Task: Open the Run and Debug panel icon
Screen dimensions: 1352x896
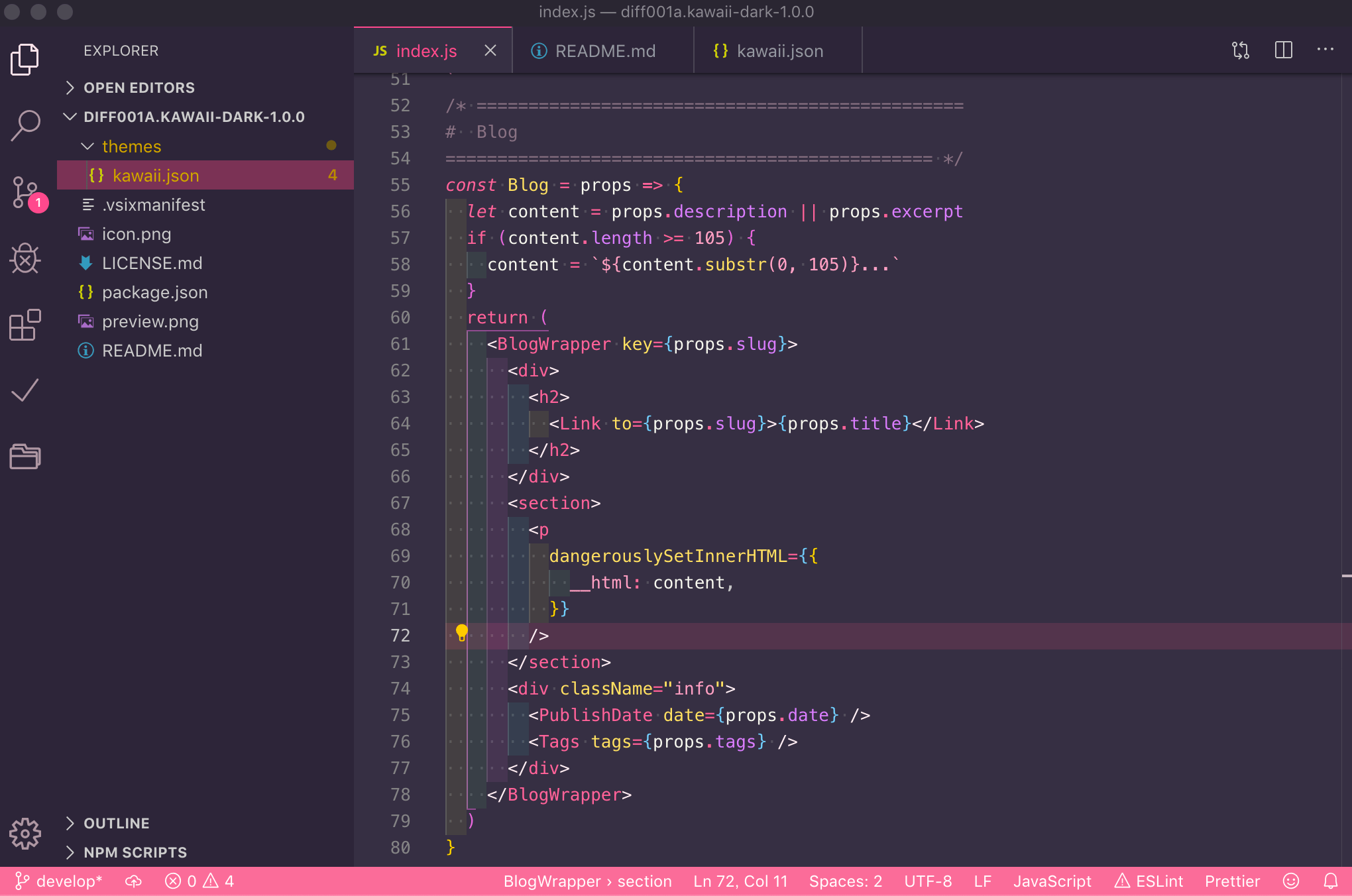Action: 25,258
